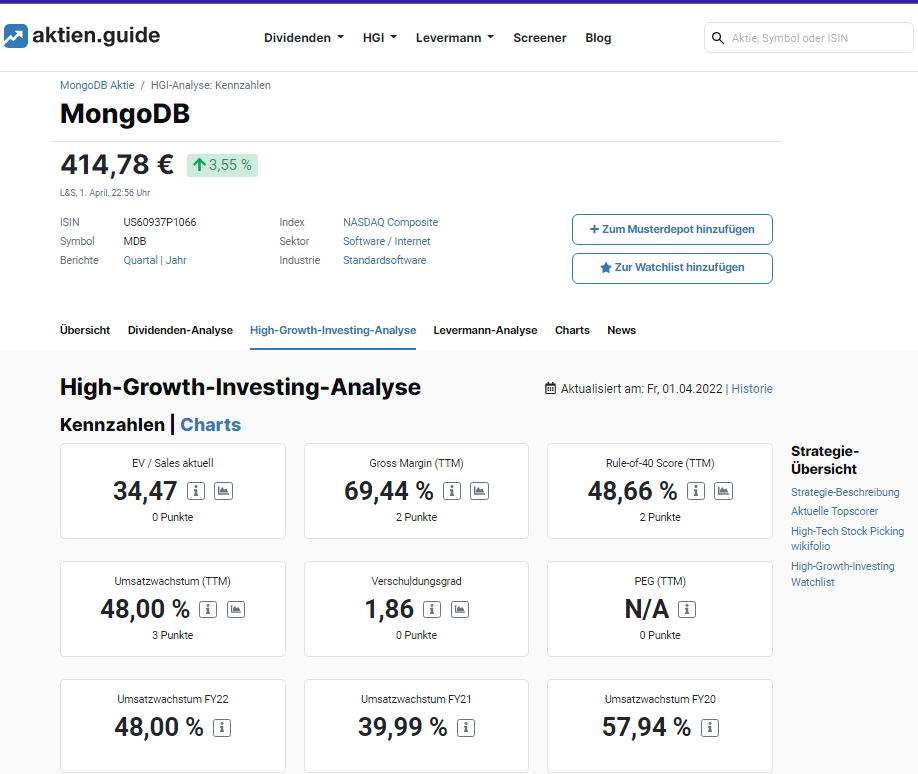This screenshot has height=774, width=918.
Task: Click the Umsatzwachstum FY20 value 57,94 %
Action: pyautogui.click(x=646, y=728)
